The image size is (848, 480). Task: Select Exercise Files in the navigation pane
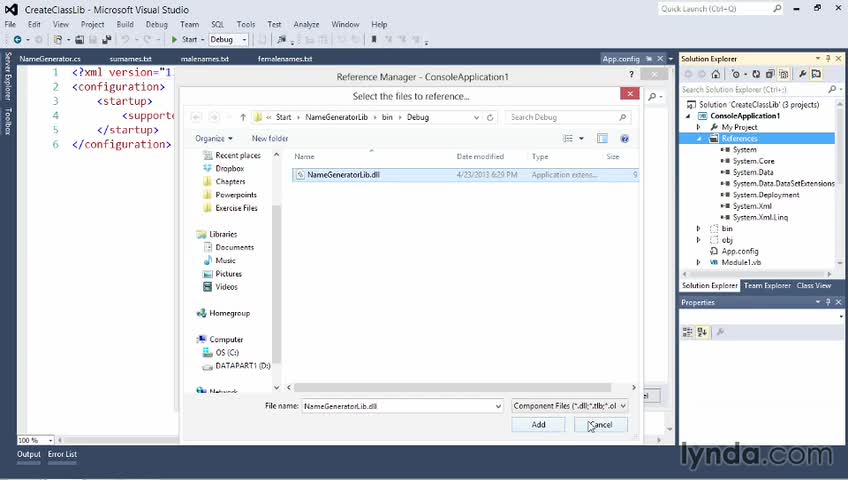tap(236, 208)
